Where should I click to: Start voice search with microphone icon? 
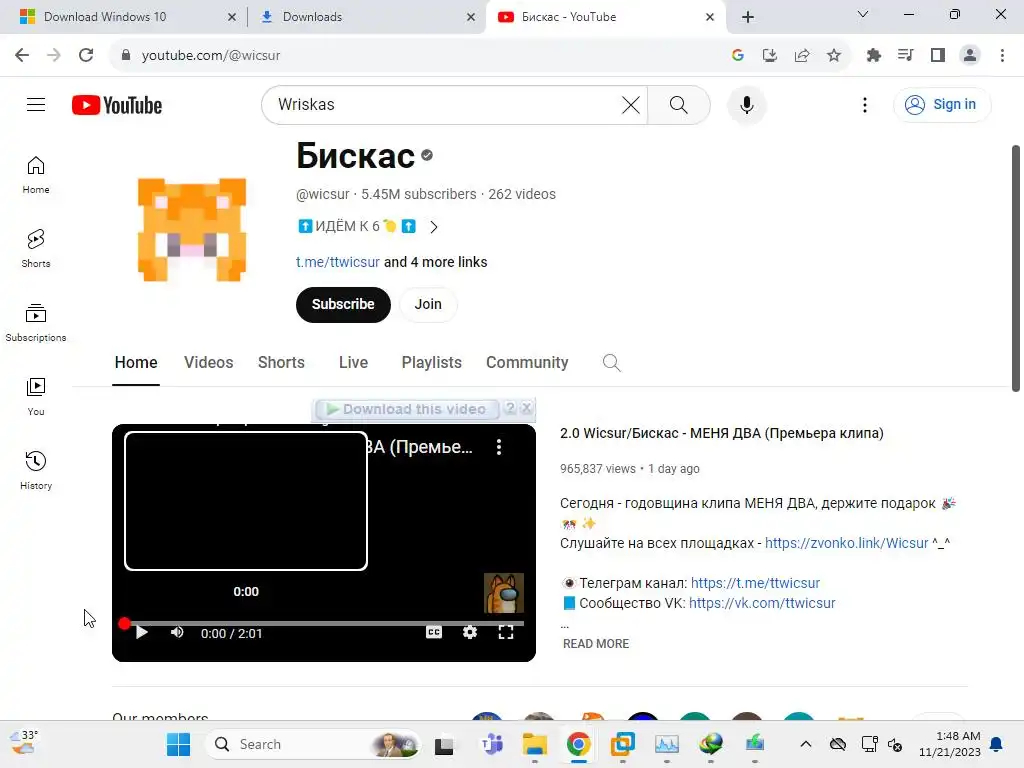[746, 104]
